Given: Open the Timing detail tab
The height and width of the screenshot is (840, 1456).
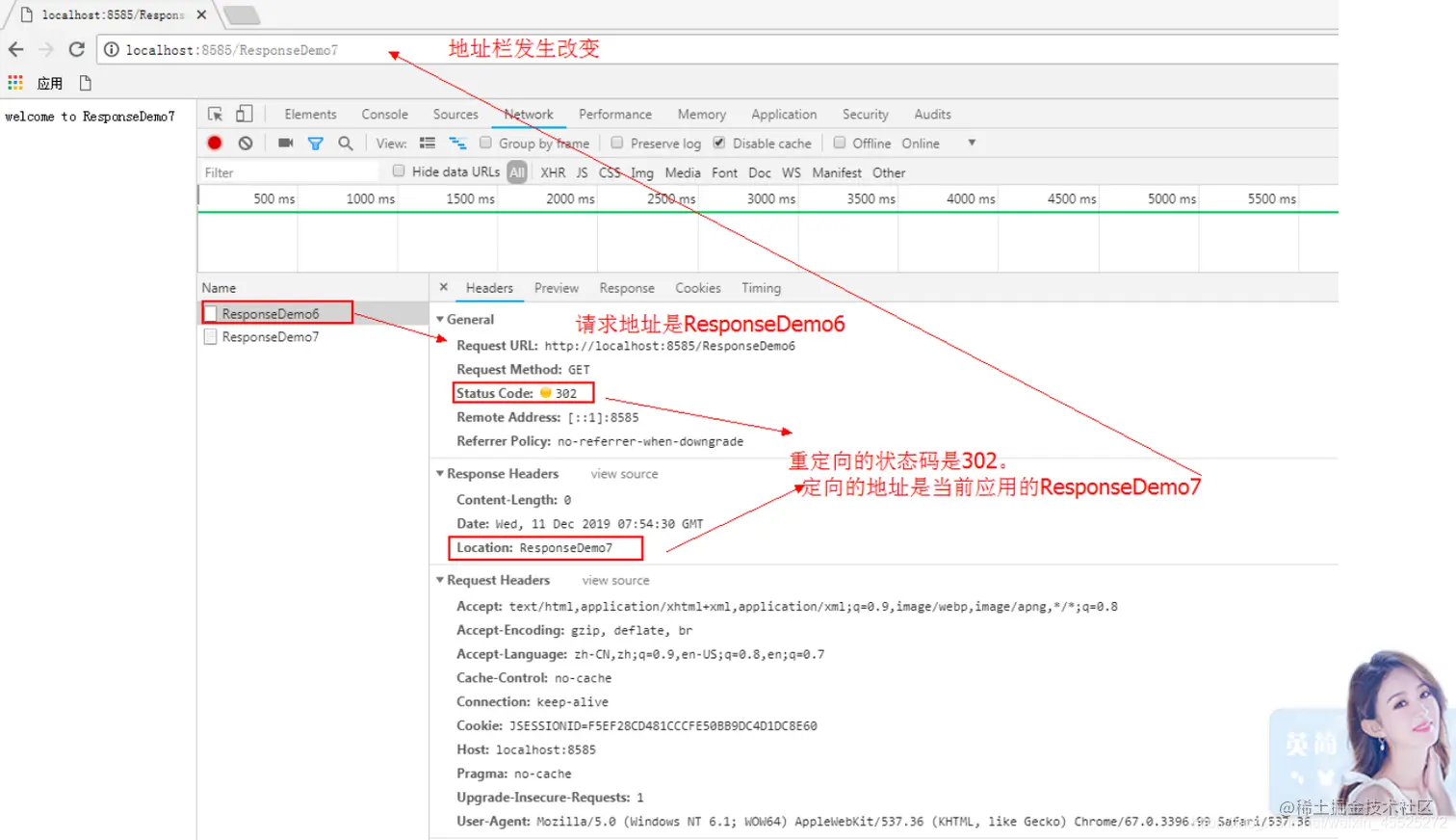Looking at the screenshot, I should point(761,288).
